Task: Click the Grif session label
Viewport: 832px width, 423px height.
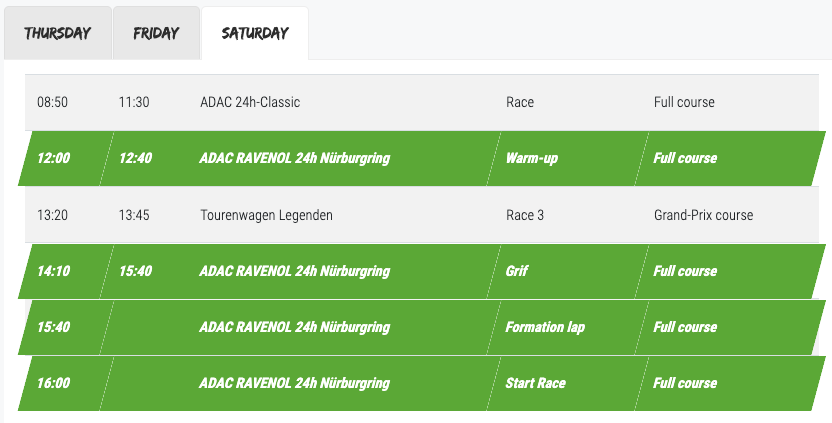Action: click(517, 271)
